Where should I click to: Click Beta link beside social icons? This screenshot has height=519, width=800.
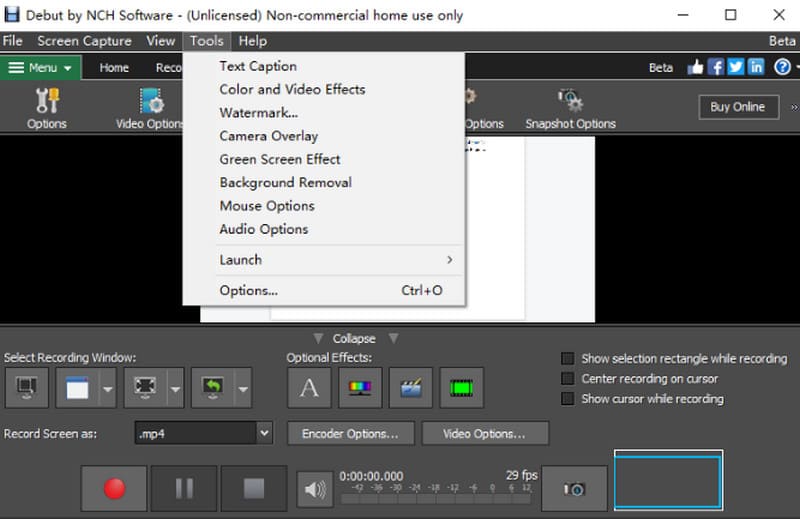(661, 67)
